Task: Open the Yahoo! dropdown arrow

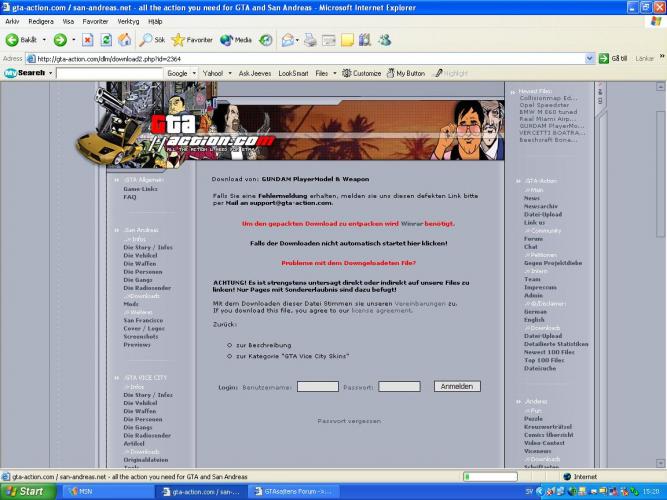Action: coord(230,73)
